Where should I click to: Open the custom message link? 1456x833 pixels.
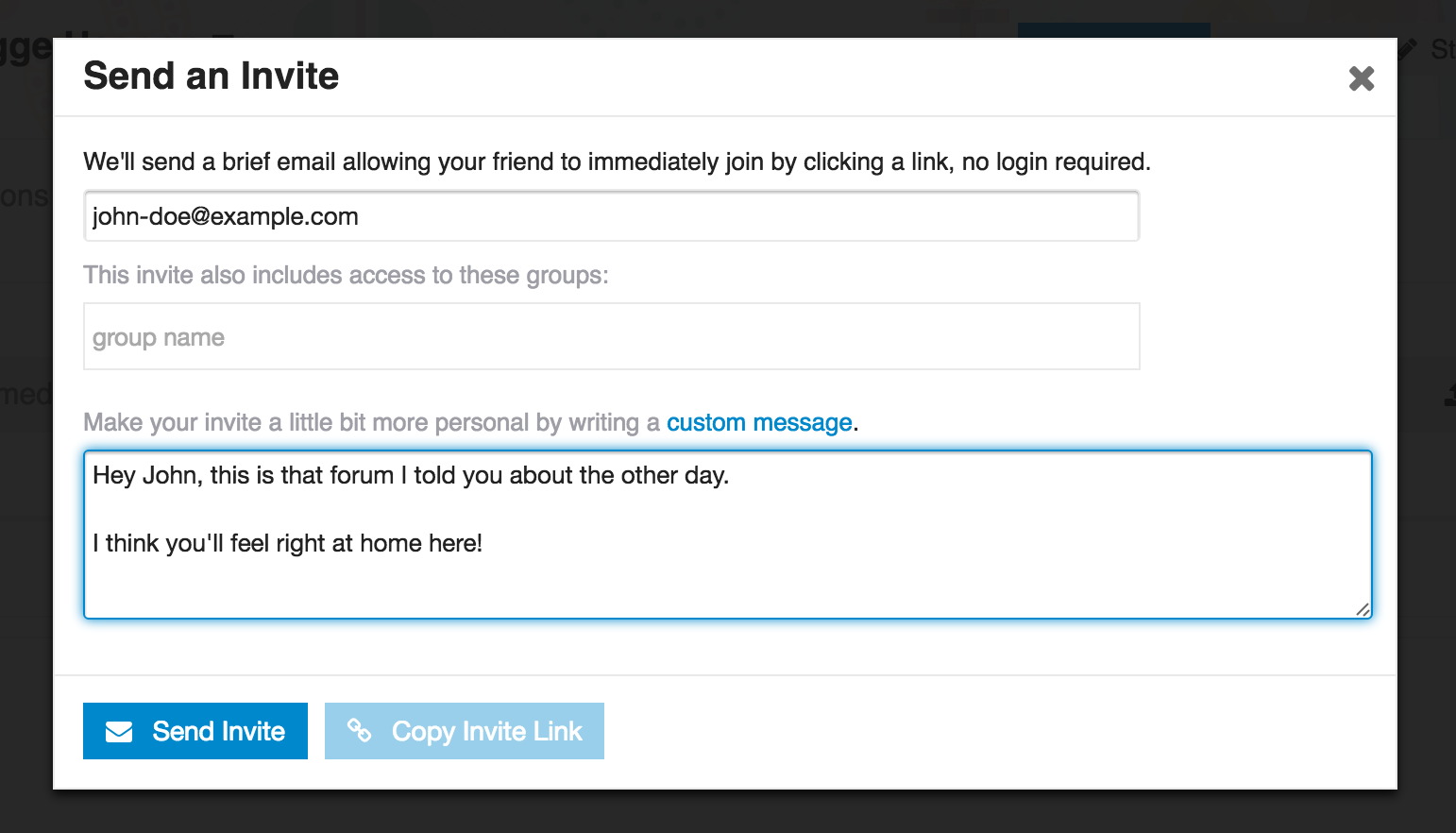[x=759, y=422]
